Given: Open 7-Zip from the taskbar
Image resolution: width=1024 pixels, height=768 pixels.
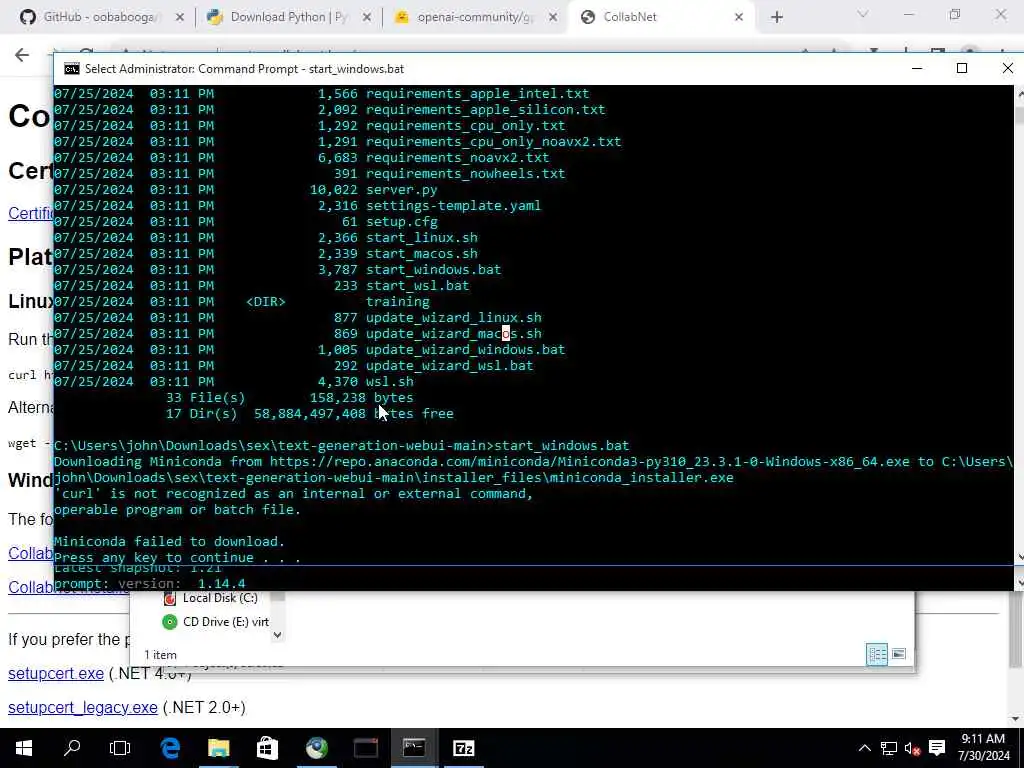Looking at the screenshot, I should tap(464, 748).
